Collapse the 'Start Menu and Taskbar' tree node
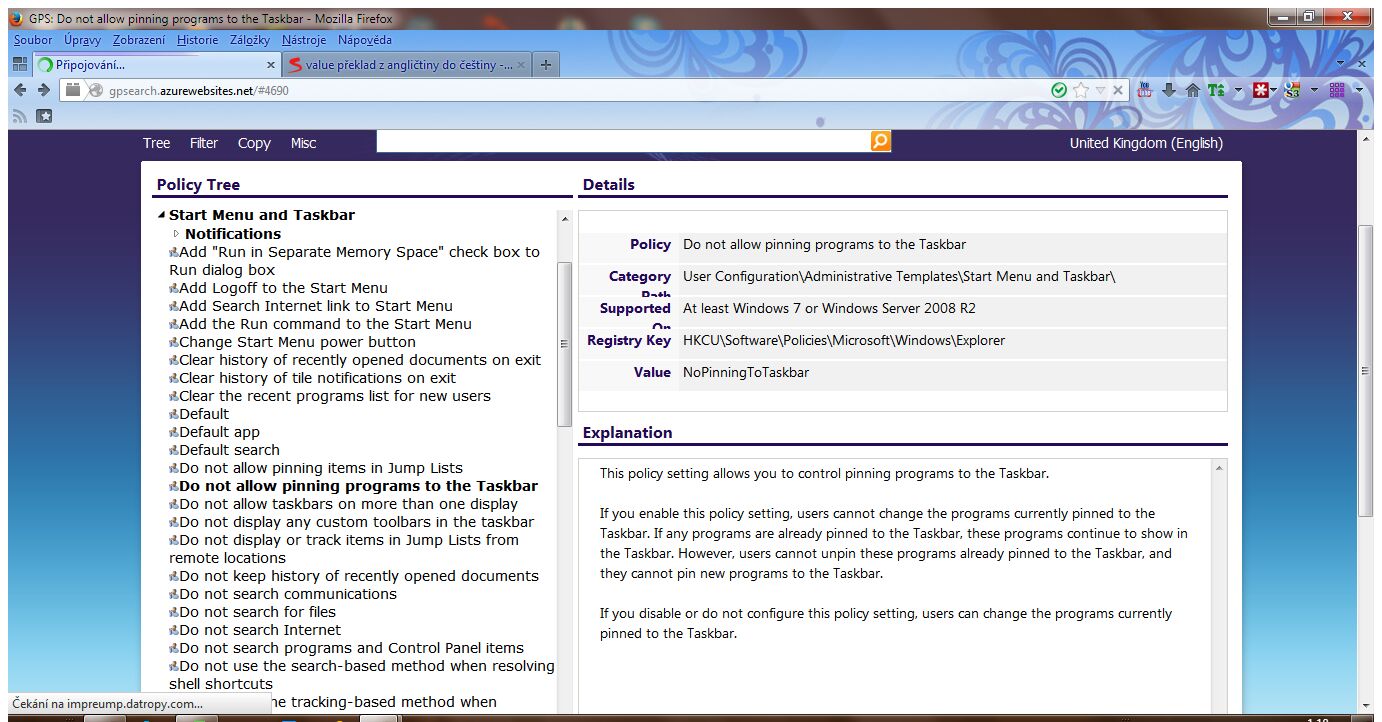 (x=162, y=215)
